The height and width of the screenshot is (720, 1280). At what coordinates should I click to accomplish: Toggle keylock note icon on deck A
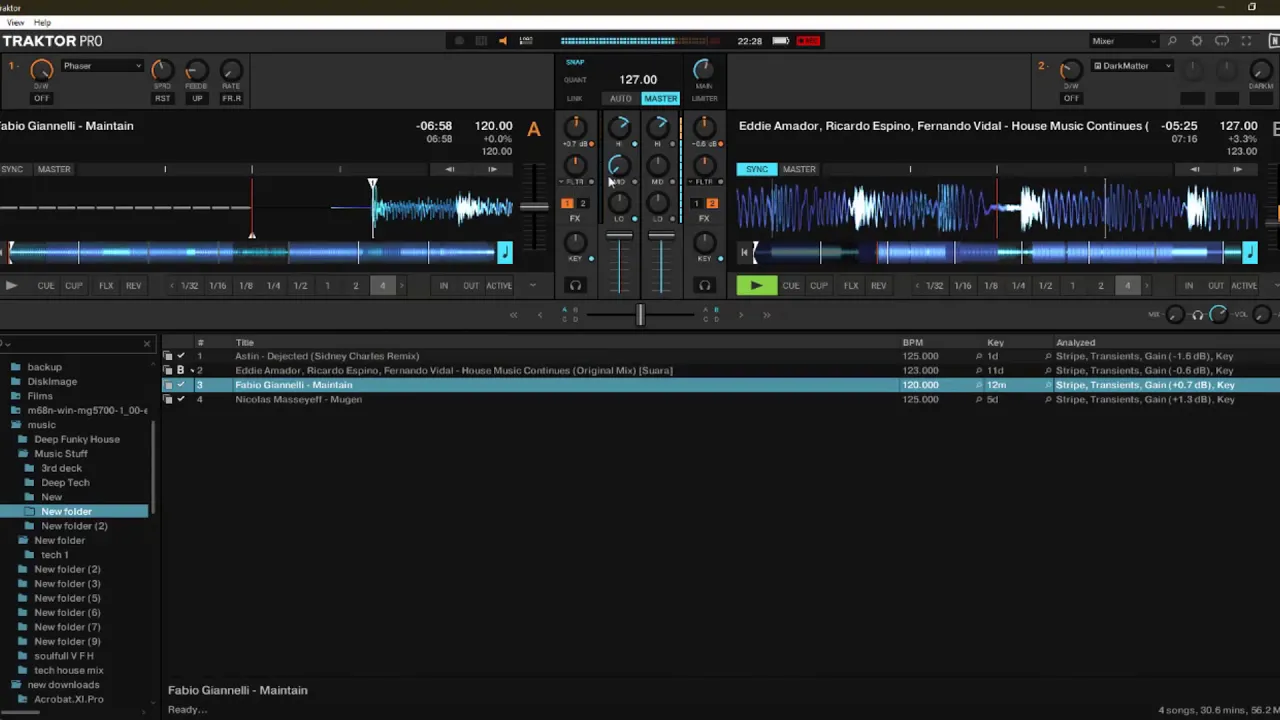pyautogui.click(x=504, y=252)
